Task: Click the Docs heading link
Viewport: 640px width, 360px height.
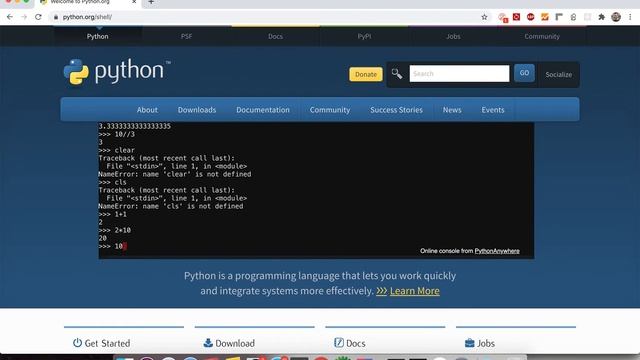Action: click(x=356, y=343)
